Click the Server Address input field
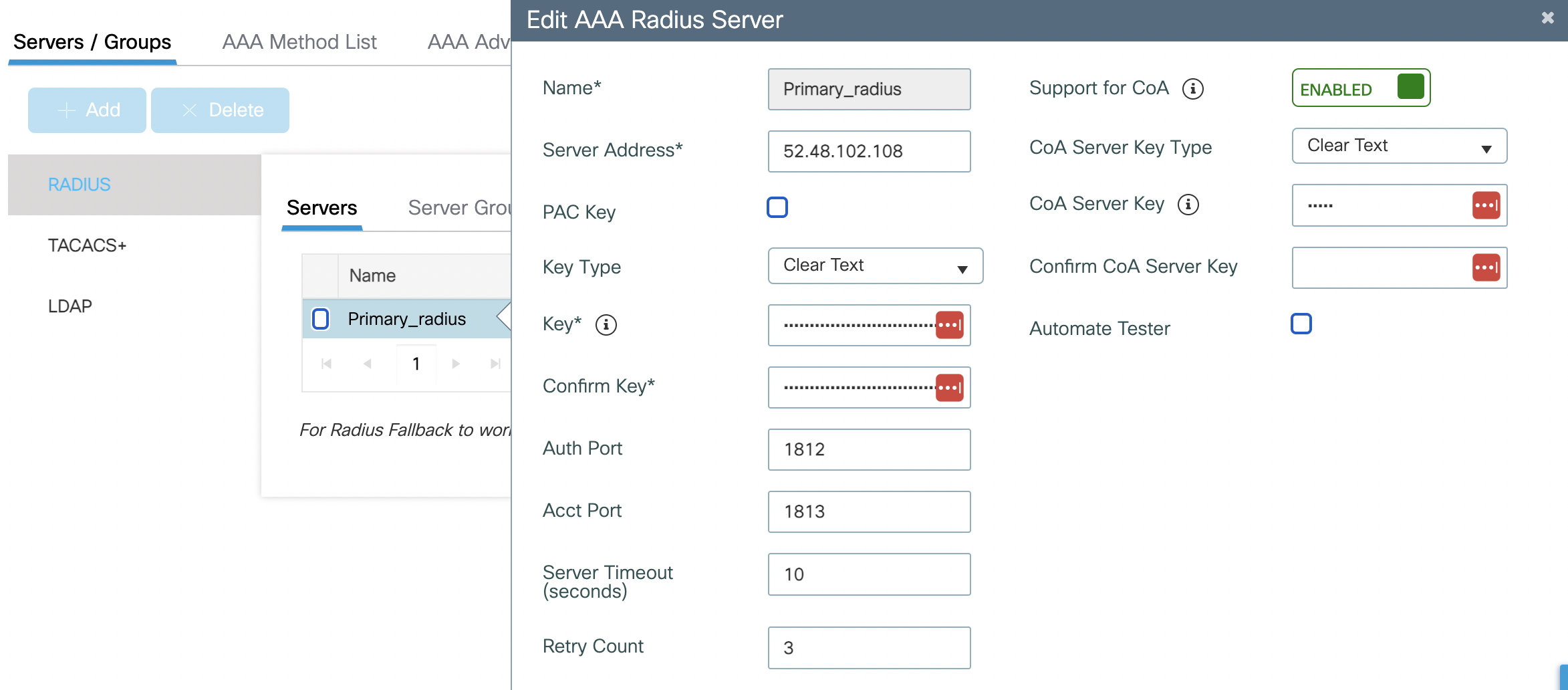Screen dimensions: 1568x690 pyautogui.click(x=869, y=151)
